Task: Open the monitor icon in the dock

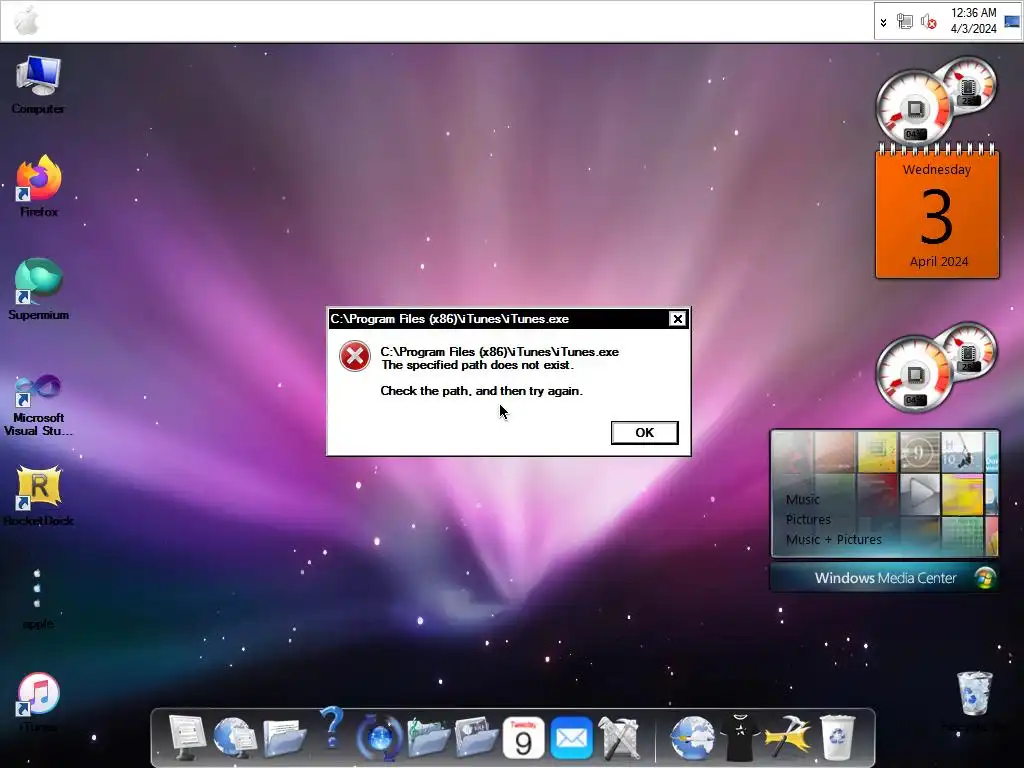Action: click(187, 738)
